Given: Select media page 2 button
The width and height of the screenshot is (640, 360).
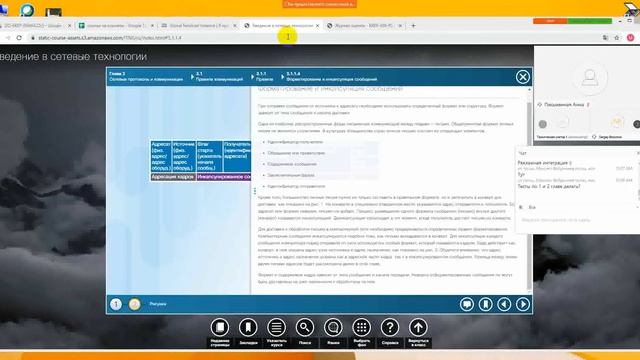Looking at the screenshot, I should tap(134, 304).
